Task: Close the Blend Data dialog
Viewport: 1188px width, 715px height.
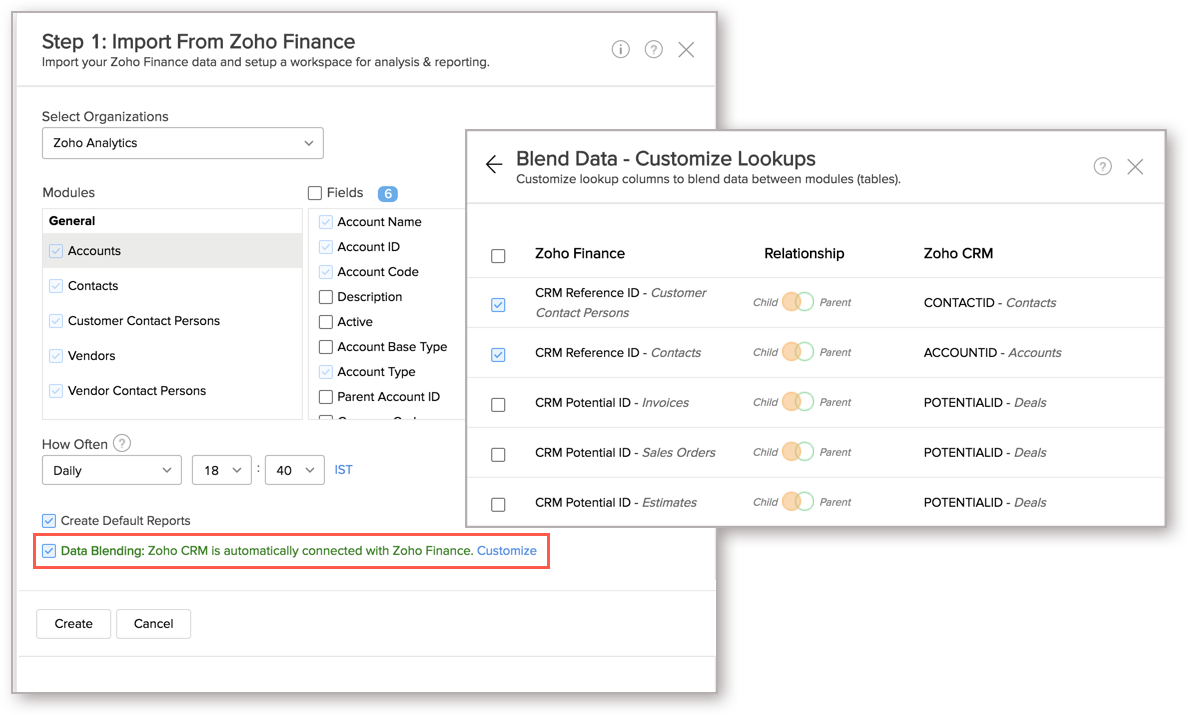Action: 1135,167
